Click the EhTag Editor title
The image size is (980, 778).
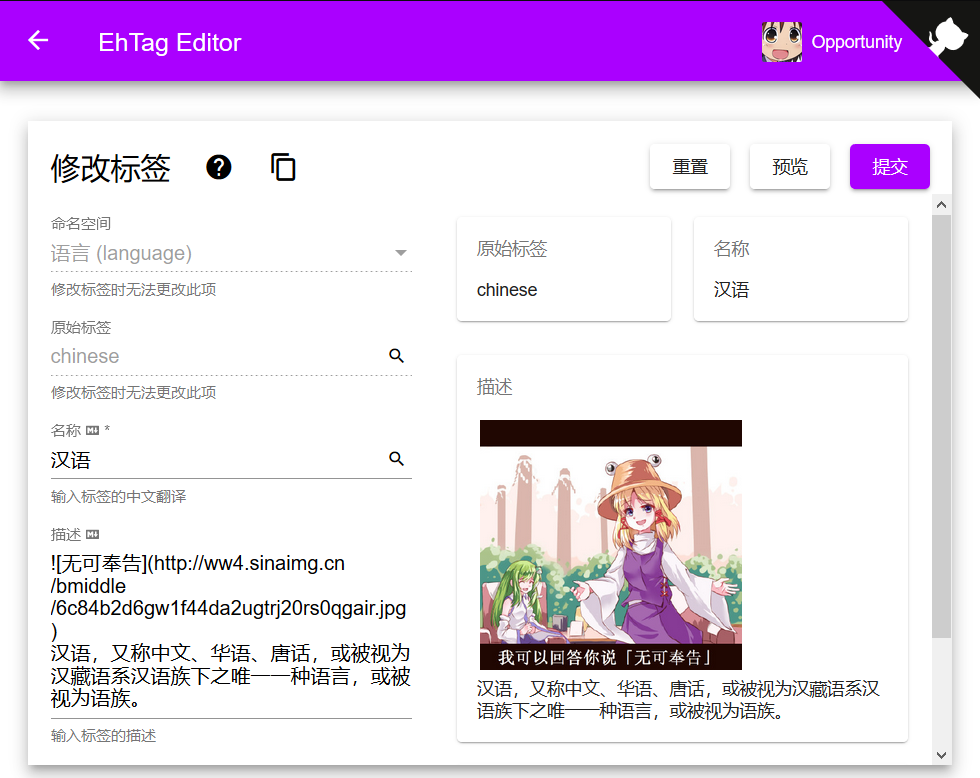click(169, 42)
